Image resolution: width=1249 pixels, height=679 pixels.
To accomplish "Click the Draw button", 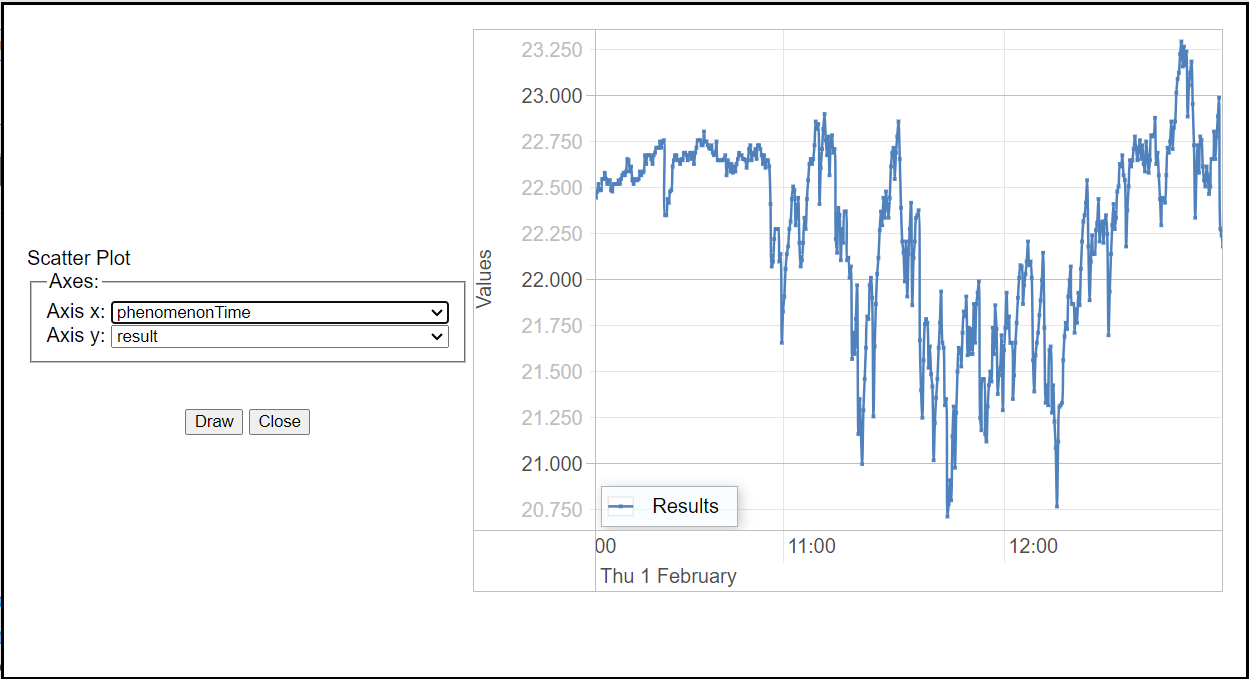I will pyautogui.click(x=214, y=421).
